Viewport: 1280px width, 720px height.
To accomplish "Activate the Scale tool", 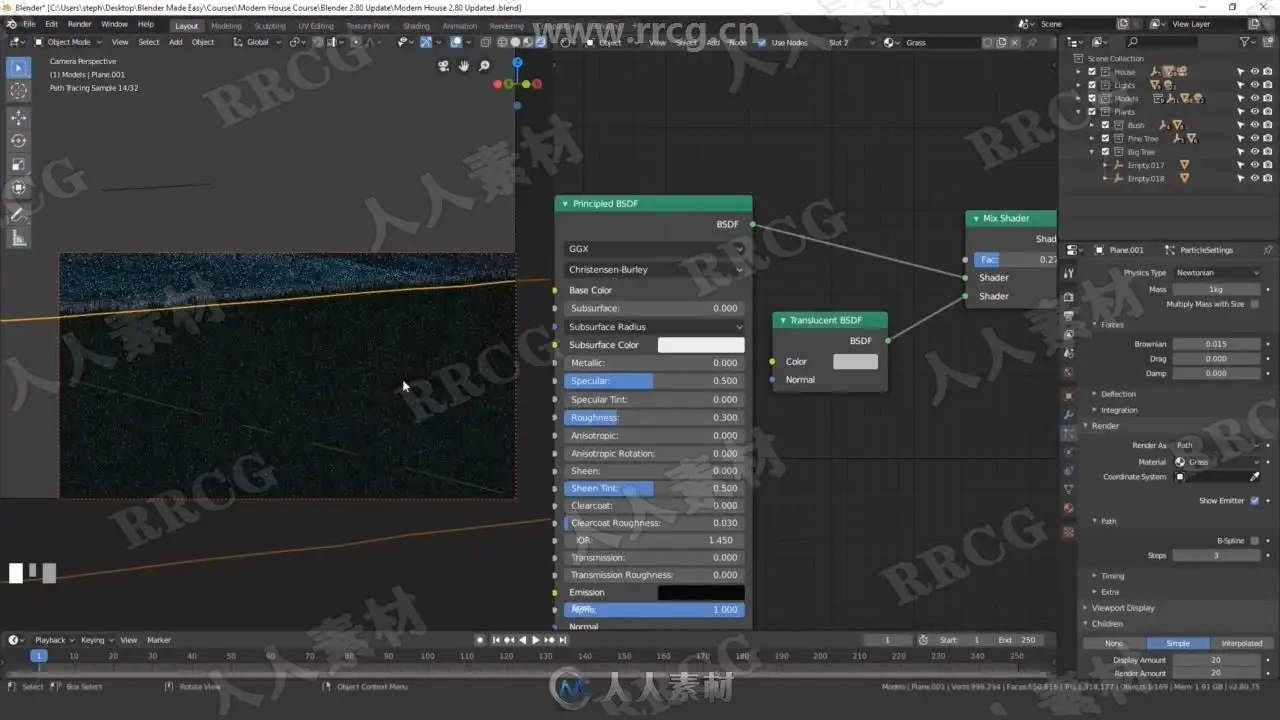I will click(18, 165).
